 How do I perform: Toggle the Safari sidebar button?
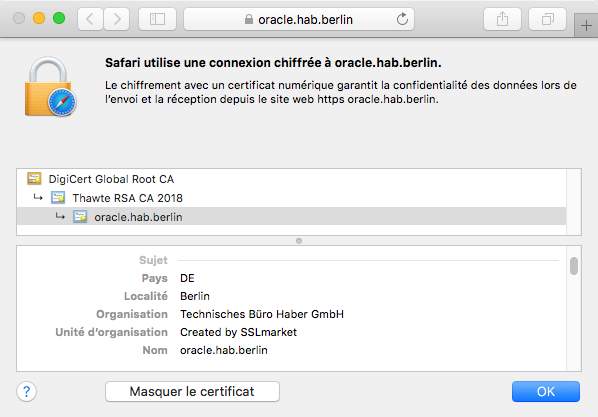pos(157,19)
